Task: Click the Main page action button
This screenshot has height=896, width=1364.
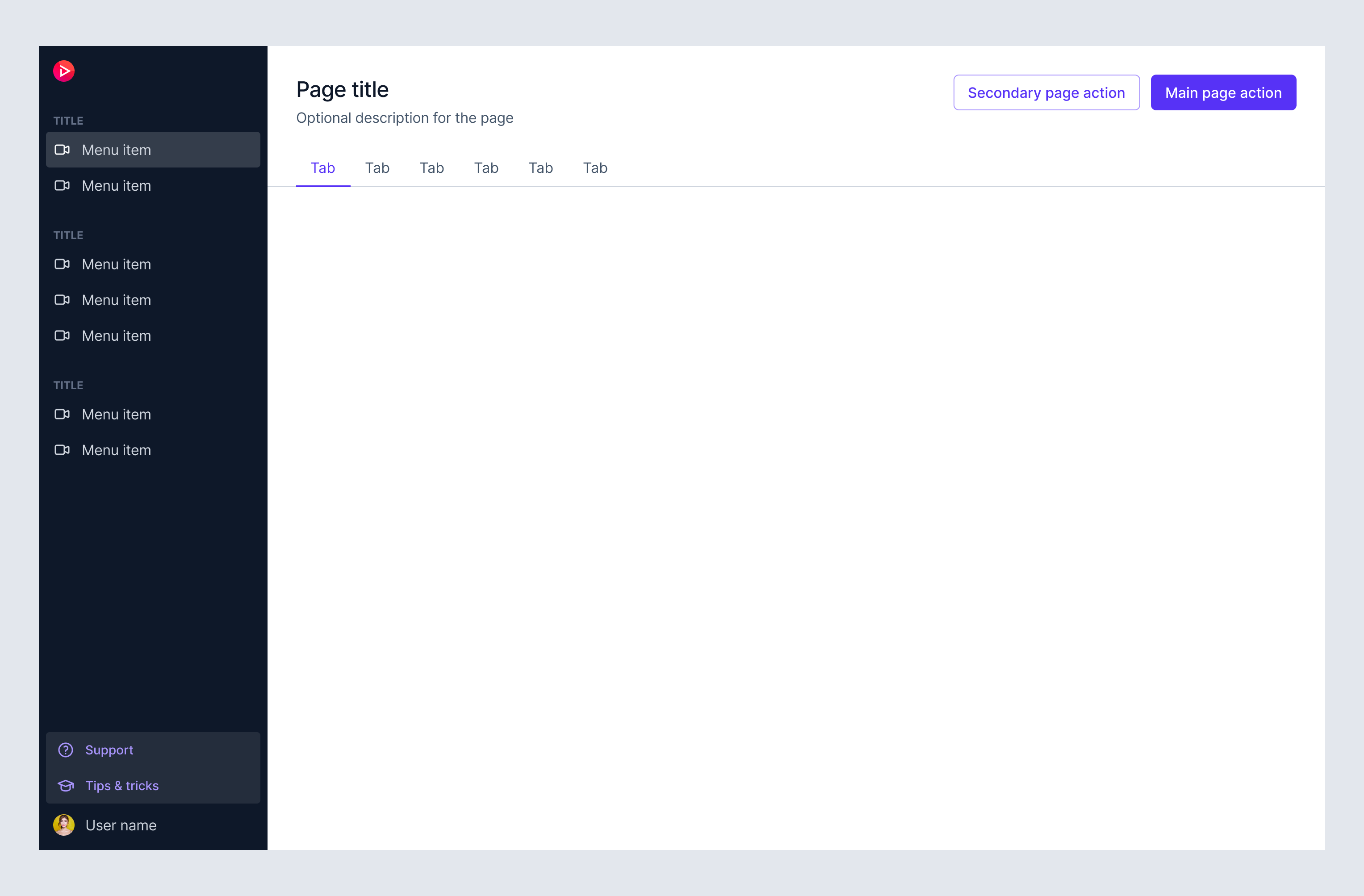Action: 1223,92
